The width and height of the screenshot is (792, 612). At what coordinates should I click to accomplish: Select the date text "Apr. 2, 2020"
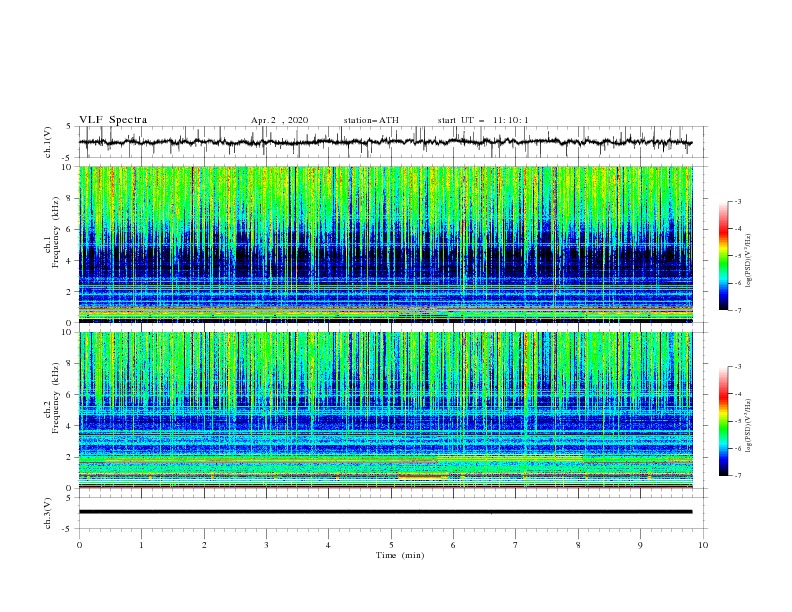[279, 120]
